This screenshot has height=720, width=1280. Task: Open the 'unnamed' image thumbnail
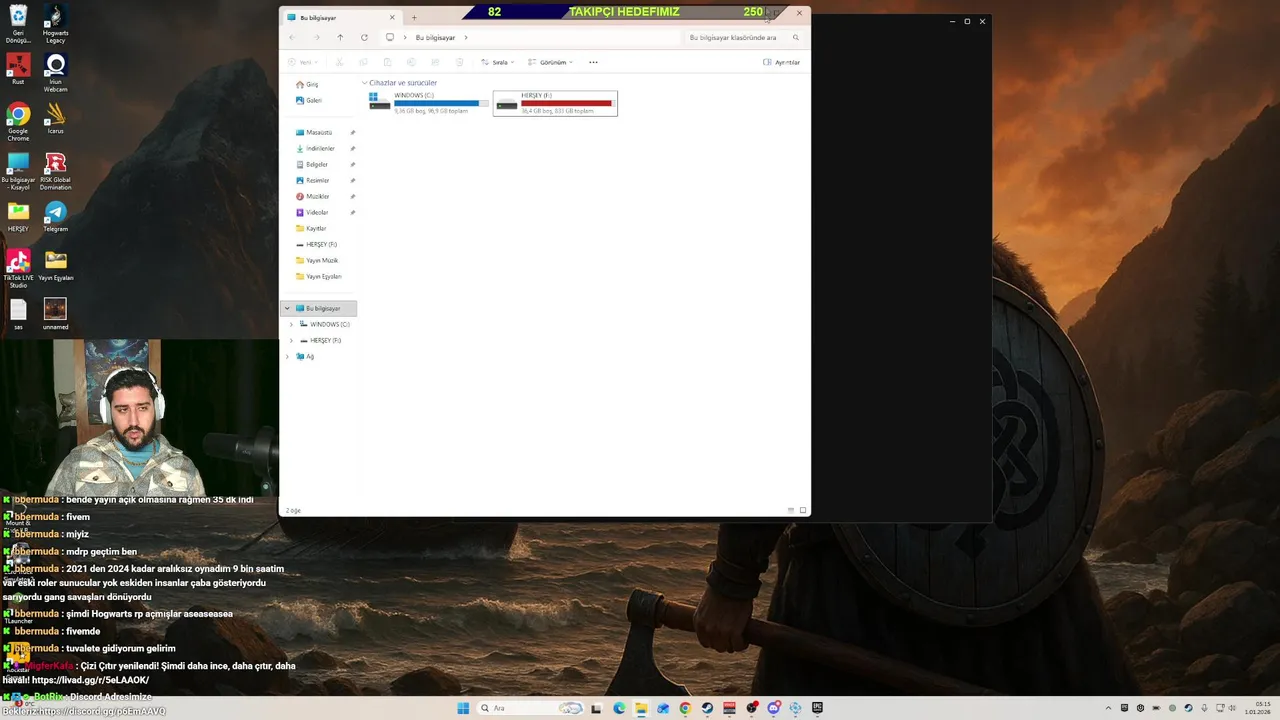pyautogui.click(x=55, y=314)
